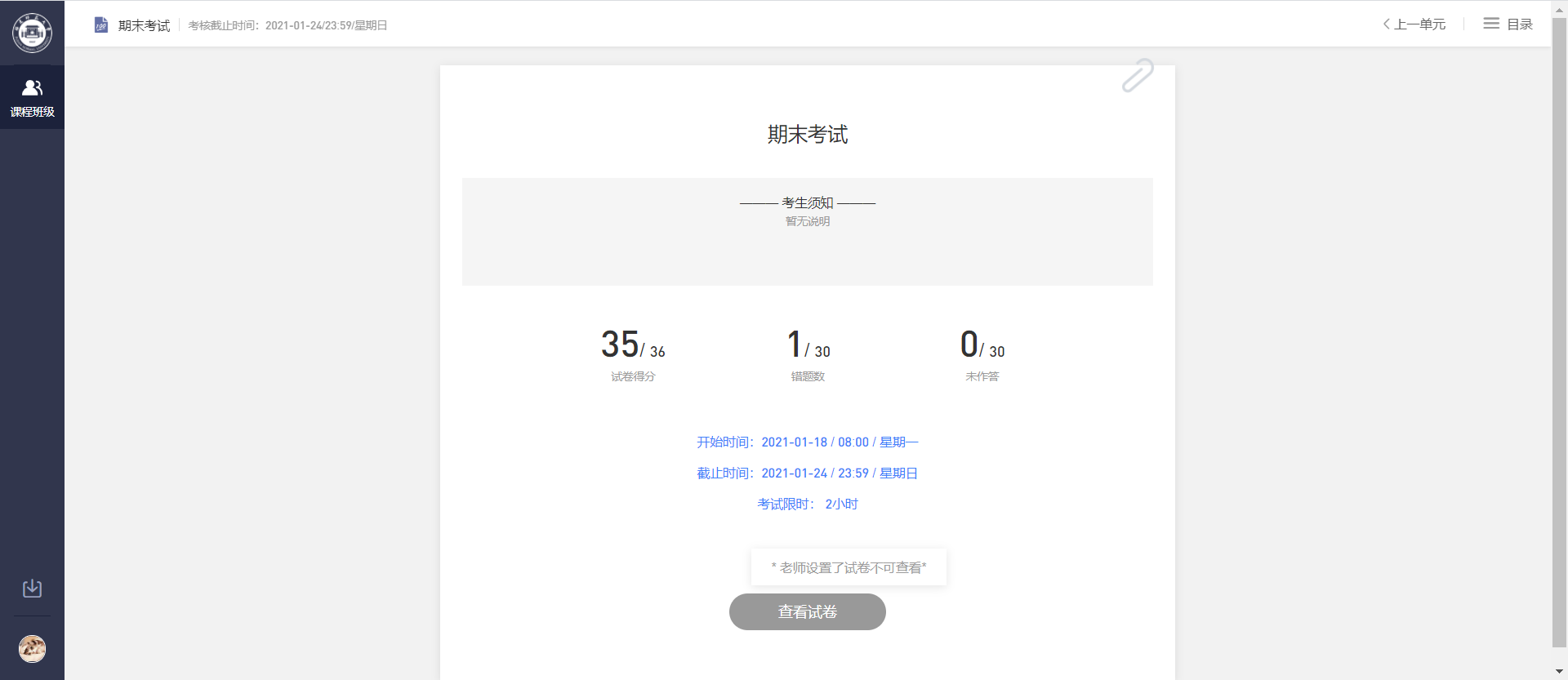The height and width of the screenshot is (680, 1568).
Task: Click the paperclip icon on the exam card
Action: pos(1137,75)
